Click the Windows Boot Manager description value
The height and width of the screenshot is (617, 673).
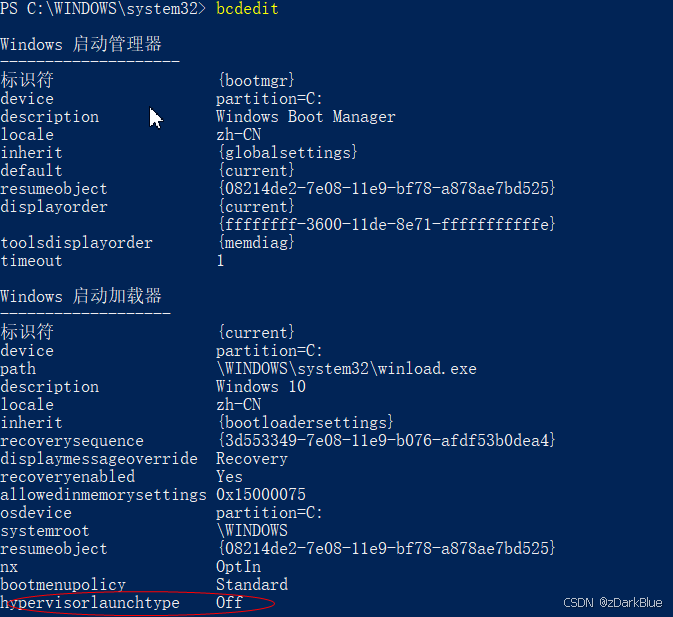(306, 117)
